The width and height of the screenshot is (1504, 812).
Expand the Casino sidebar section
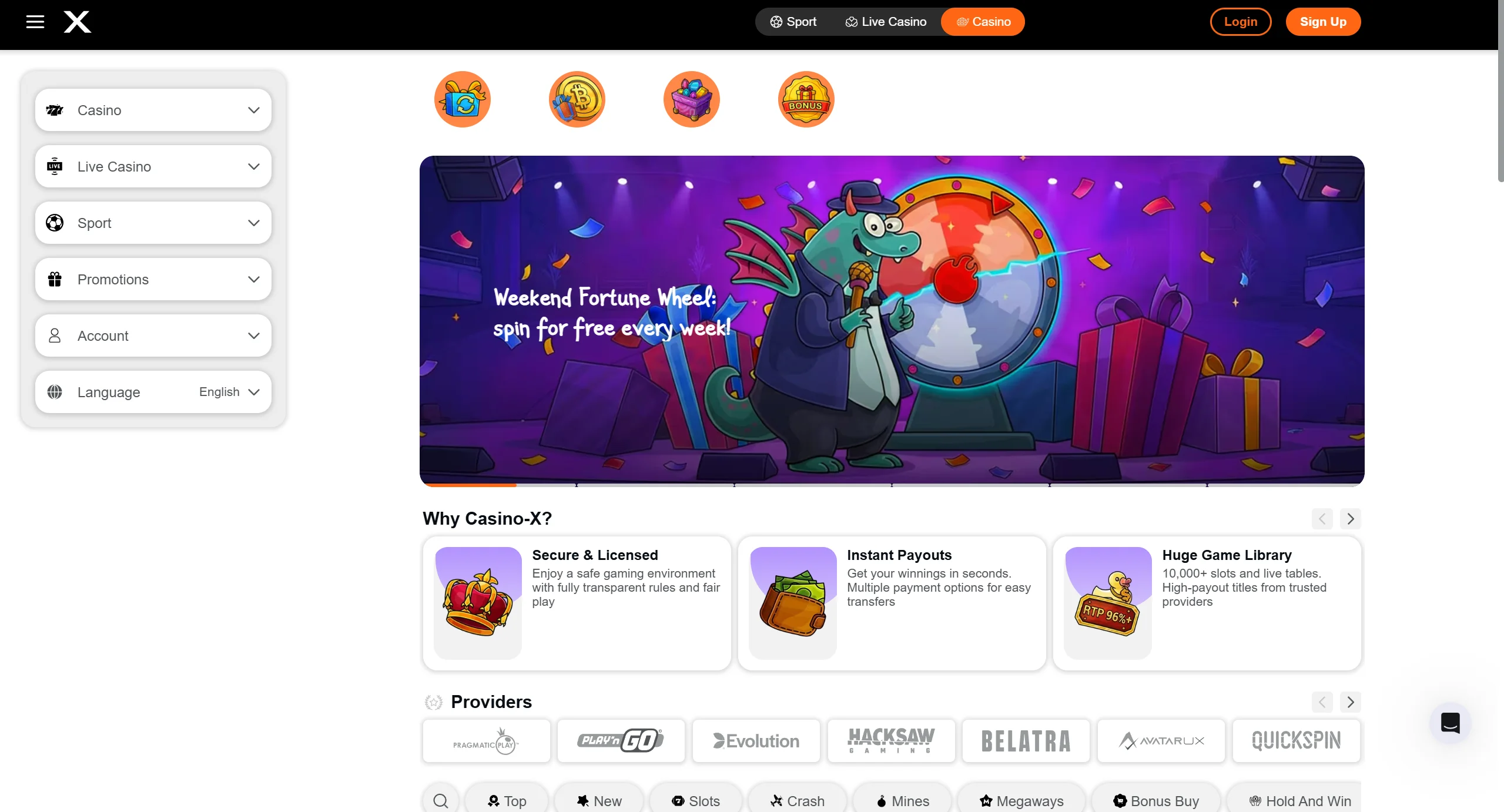153,110
